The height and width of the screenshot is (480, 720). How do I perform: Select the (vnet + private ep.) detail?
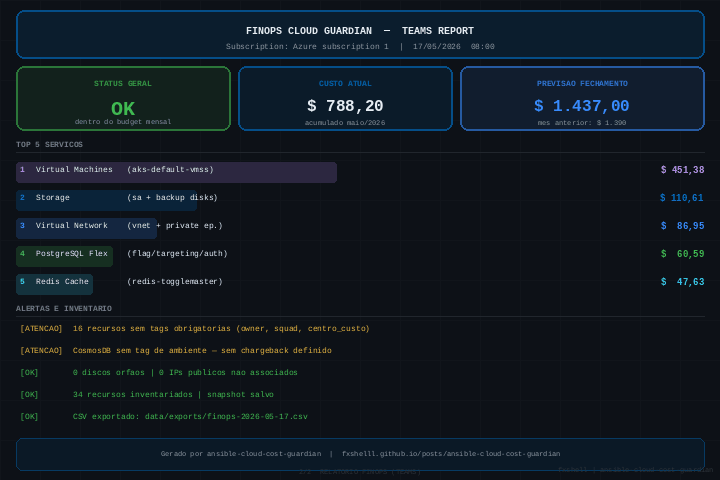point(174,226)
